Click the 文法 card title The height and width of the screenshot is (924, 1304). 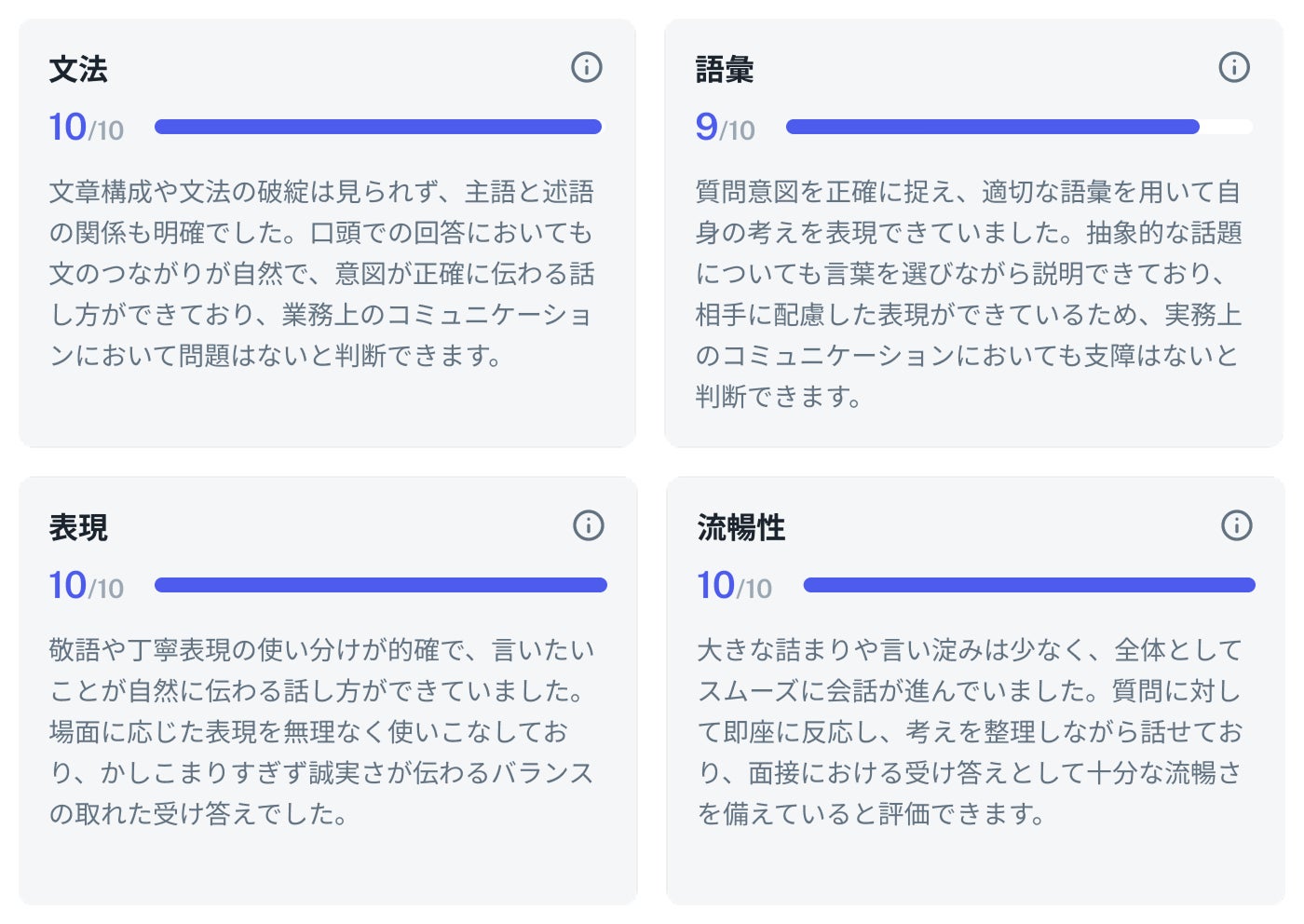point(78,69)
